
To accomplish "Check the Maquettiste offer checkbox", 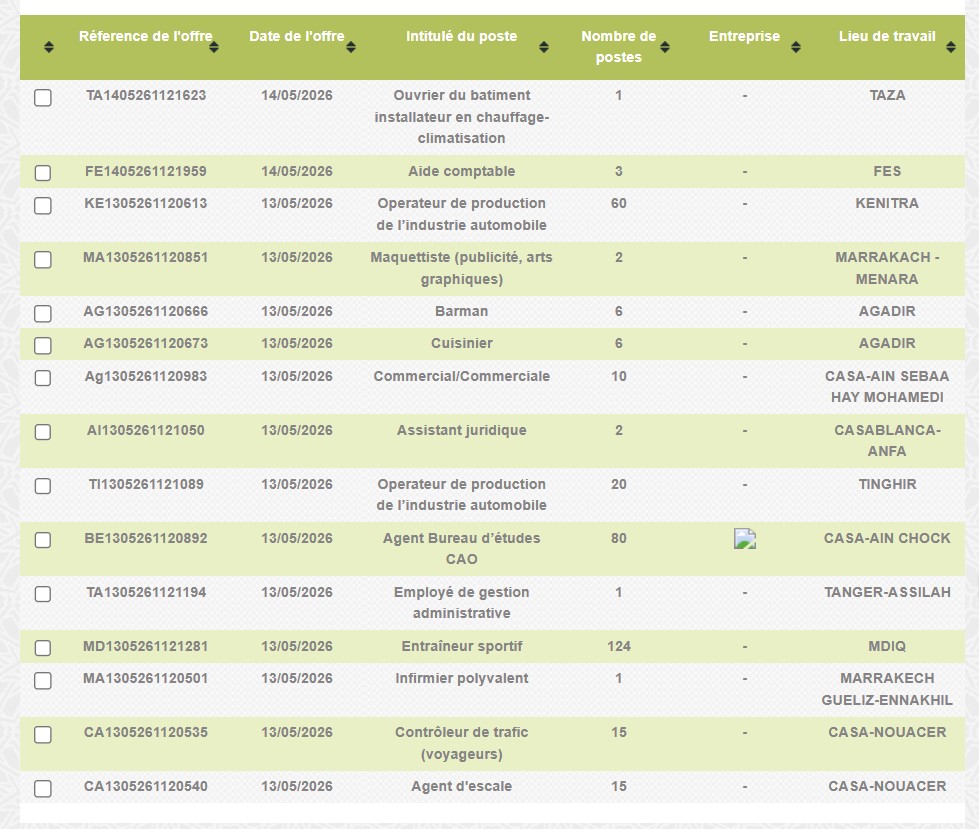I will [42, 260].
